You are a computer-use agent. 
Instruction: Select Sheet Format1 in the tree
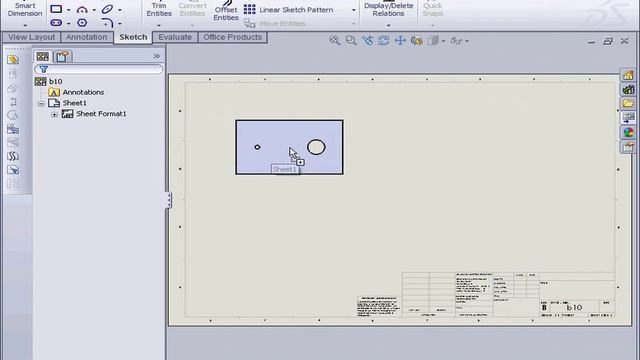pyautogui.click(x=94, y=114)
